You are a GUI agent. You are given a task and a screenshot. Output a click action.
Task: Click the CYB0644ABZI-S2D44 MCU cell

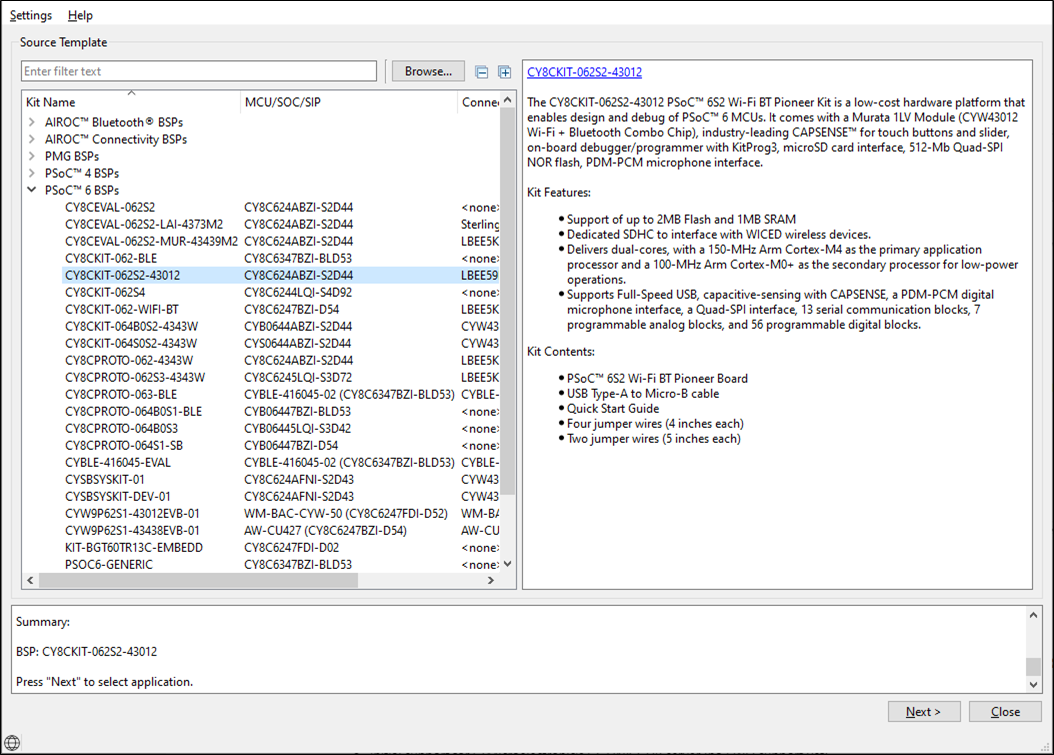(x=298, y=326)
